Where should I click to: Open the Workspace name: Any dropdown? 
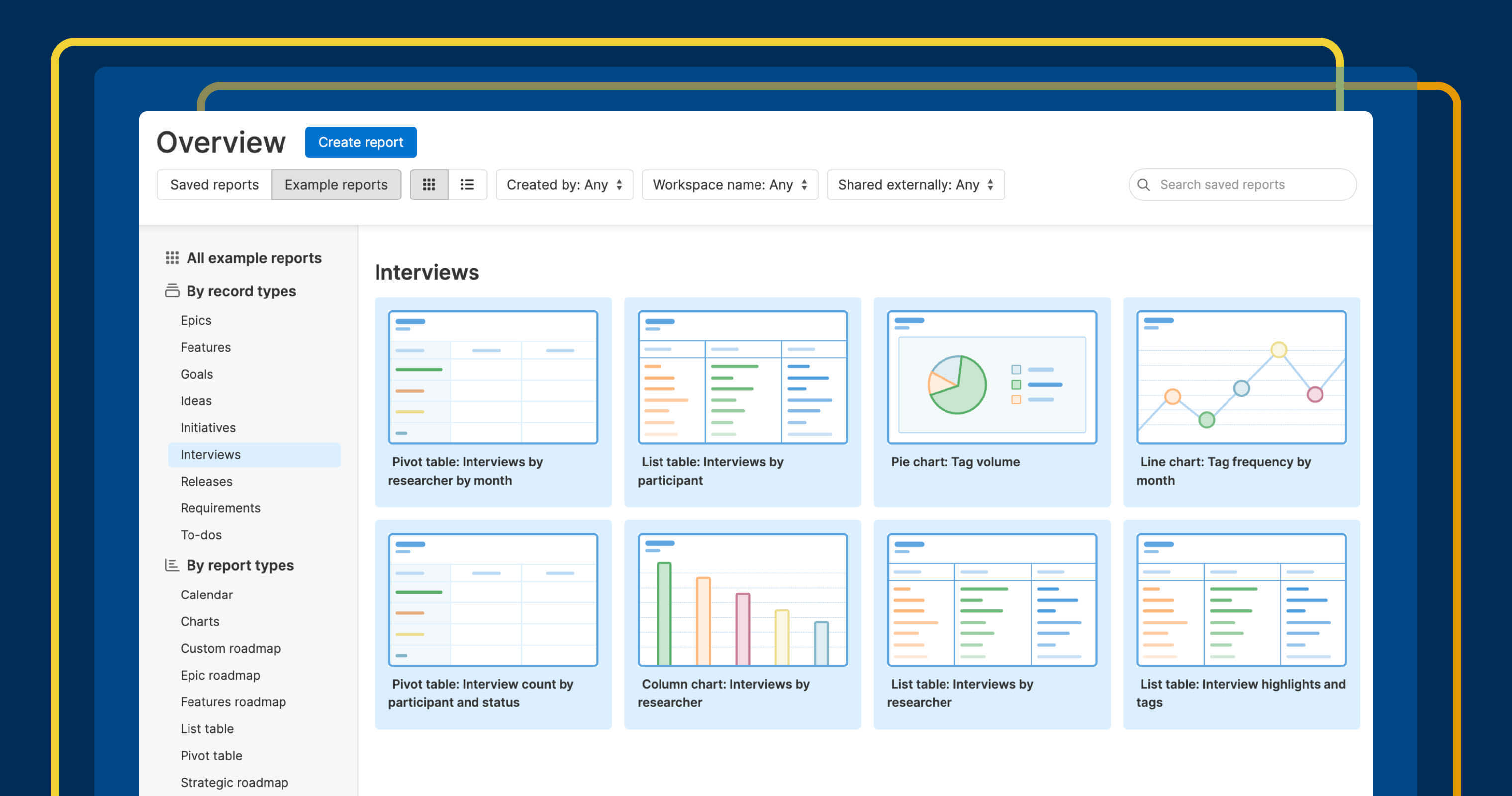tap(730, 185)
